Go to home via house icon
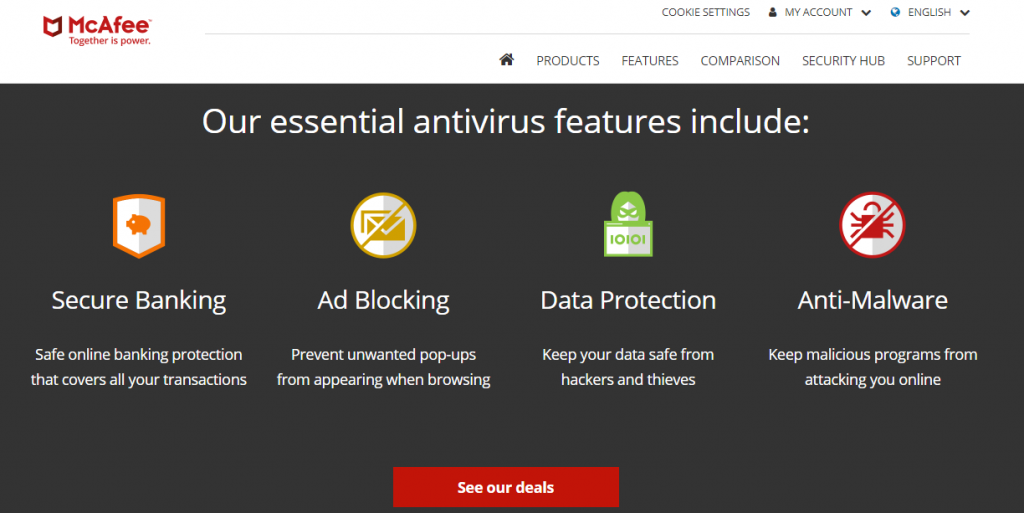This screenshot has width=1024, height=513. tap(507, 60)
